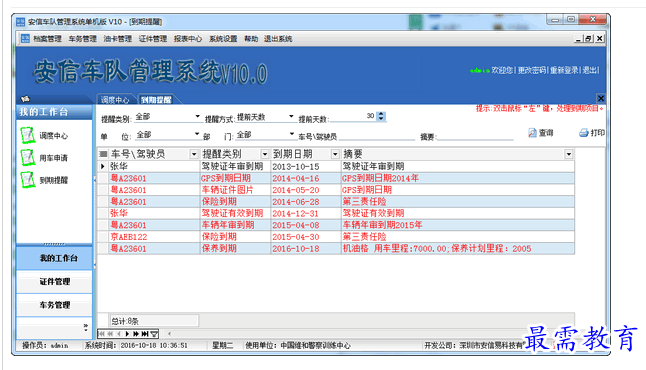Click the filter funnel in grid navigator
This screenshot has height=370, width=646.
154,334
